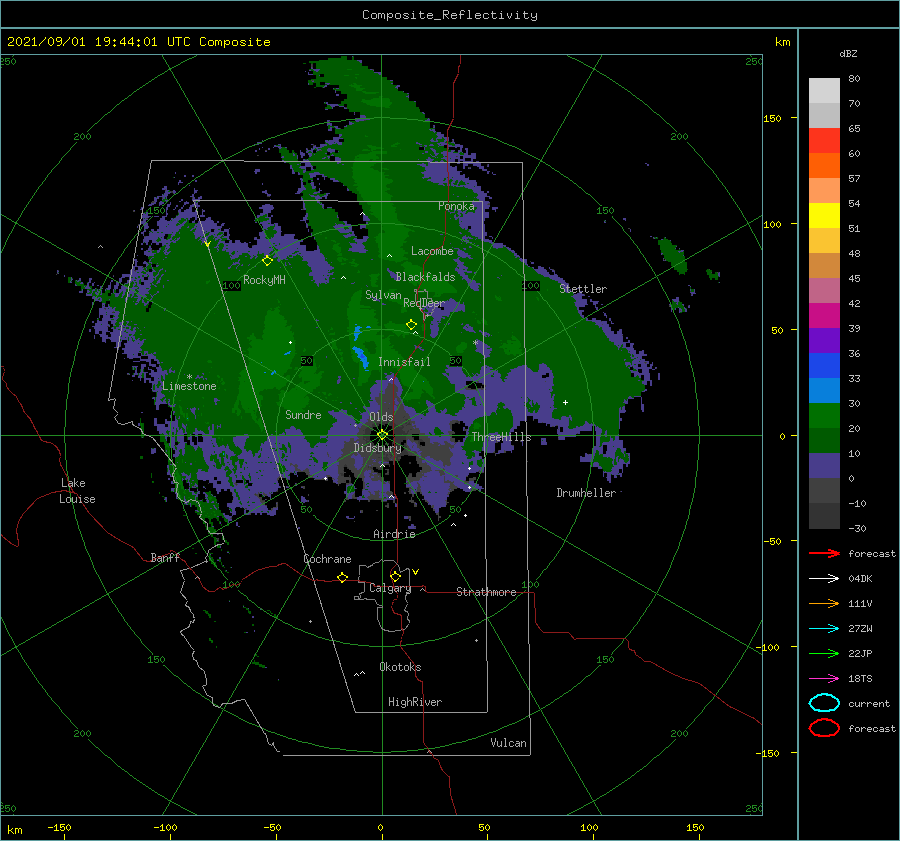Click the Cochrane city label
Viewport: 900px width, 841px height.
(x=327, y=559)
